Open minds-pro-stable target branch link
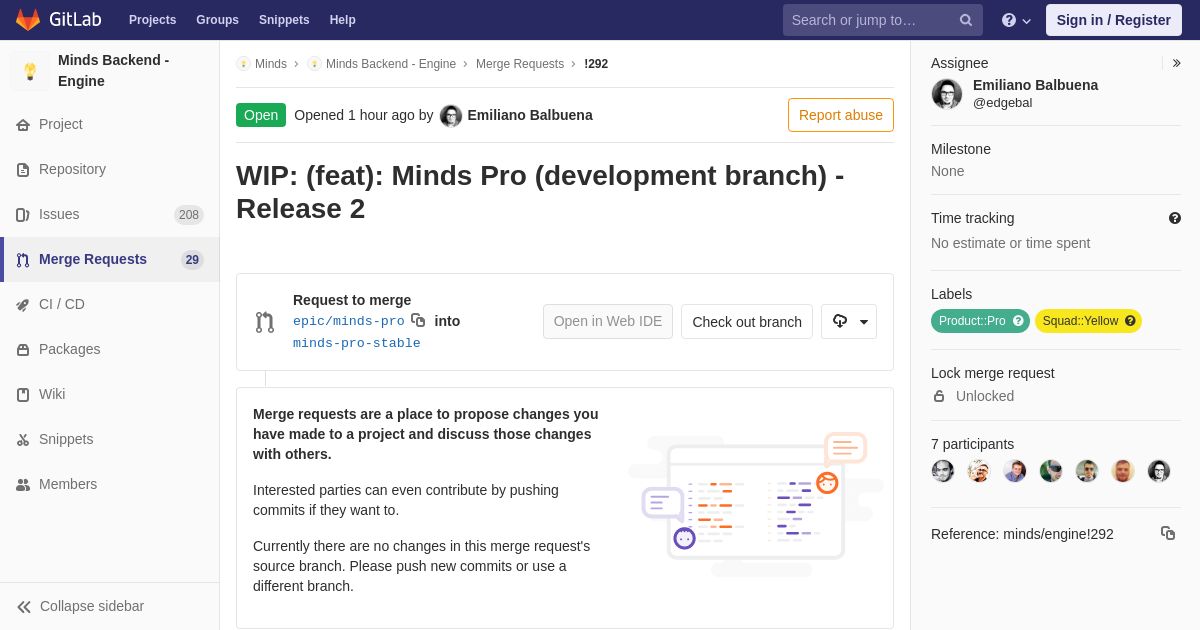1200x630 pixels. (357, 343)
